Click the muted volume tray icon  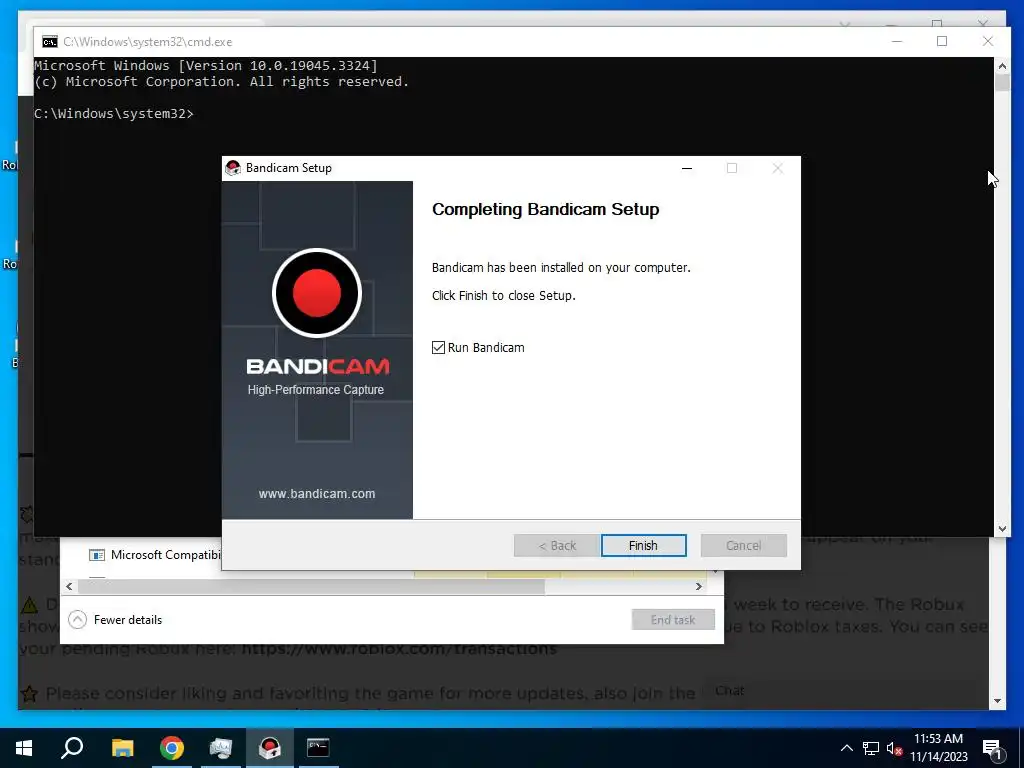(x=895, y=748)
